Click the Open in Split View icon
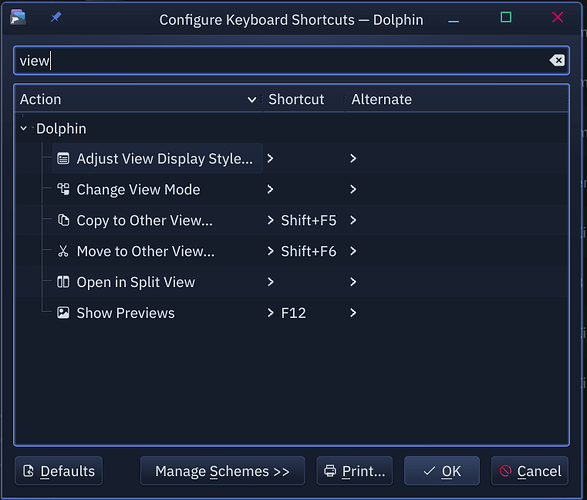This screenshot has height=500, width=587. (63, 282)
